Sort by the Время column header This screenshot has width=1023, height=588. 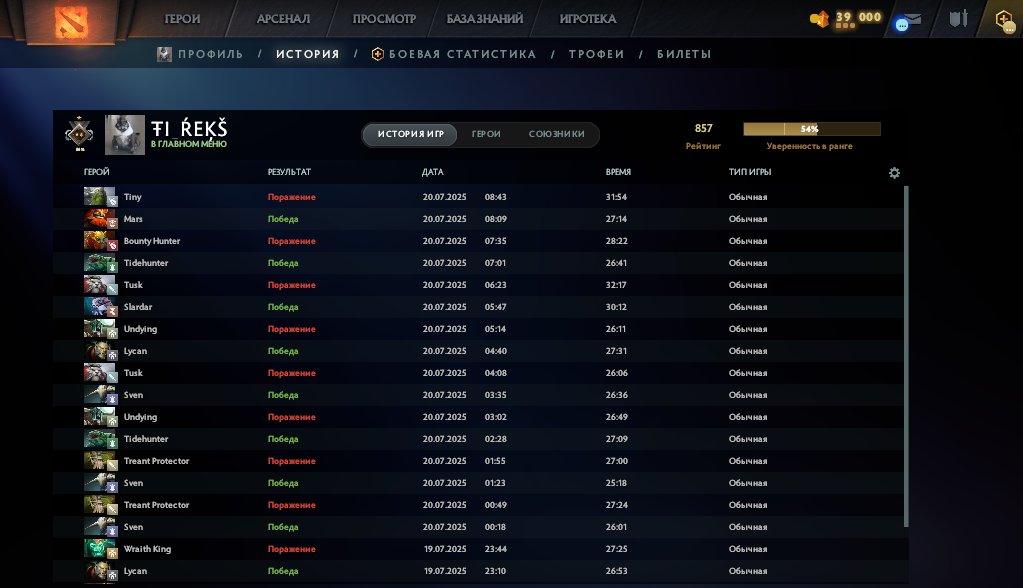618,172
